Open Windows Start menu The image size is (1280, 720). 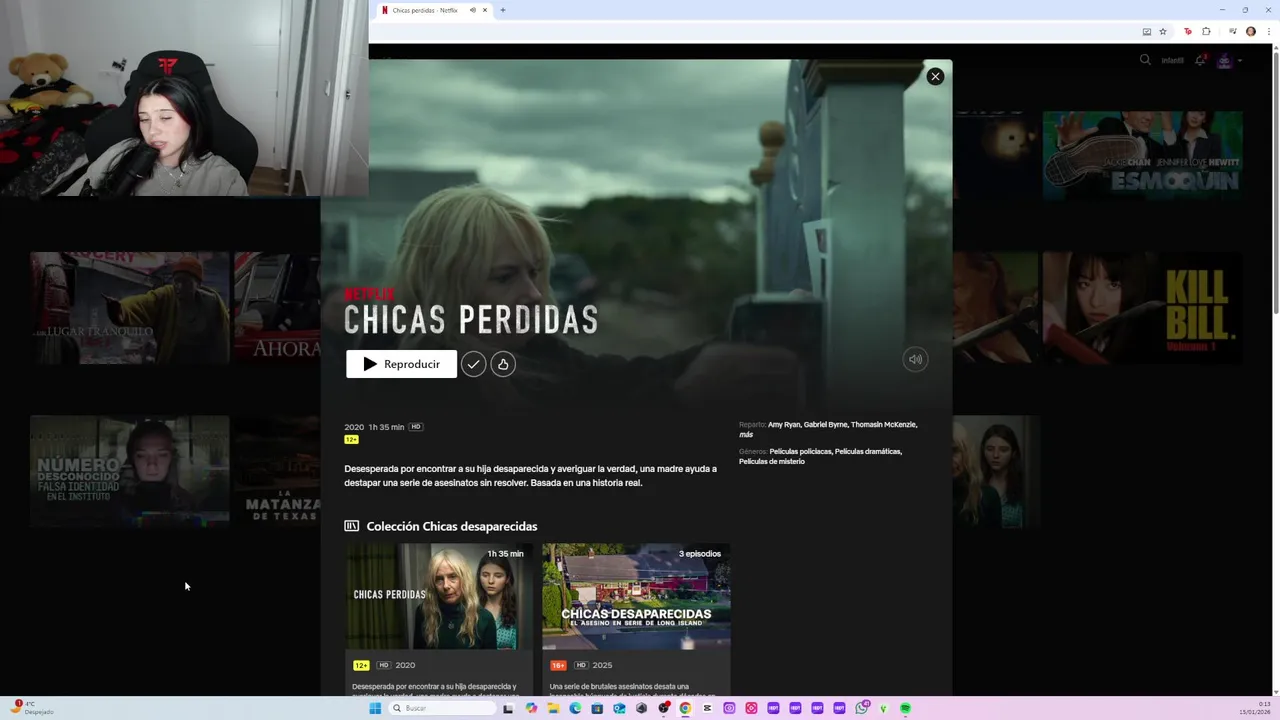pos(375,708)
